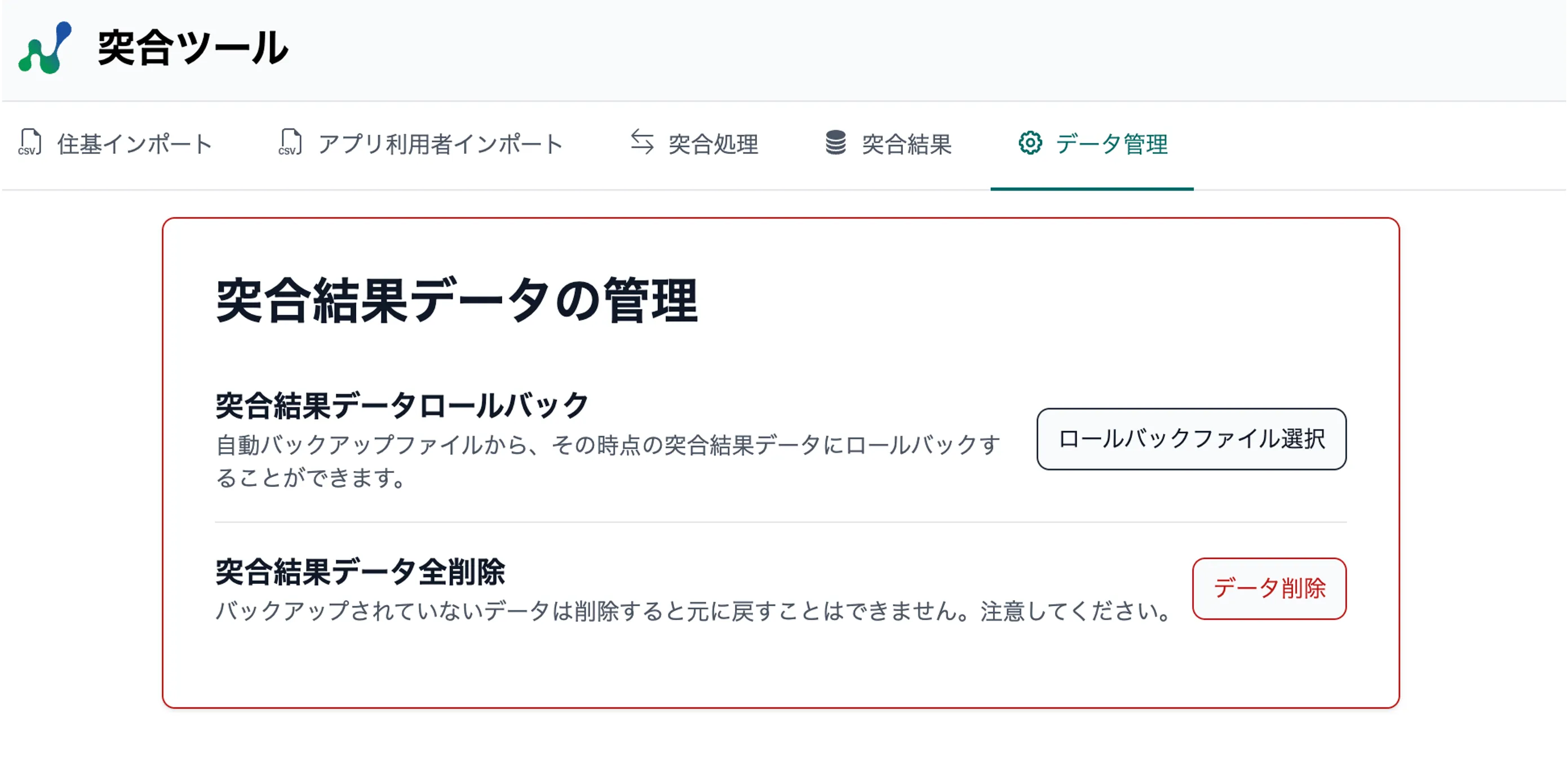This screenshot has width=1568, height=762.
Task: Click the CSV icon beside アプリ利用者インポート
Action: (290, 143)
